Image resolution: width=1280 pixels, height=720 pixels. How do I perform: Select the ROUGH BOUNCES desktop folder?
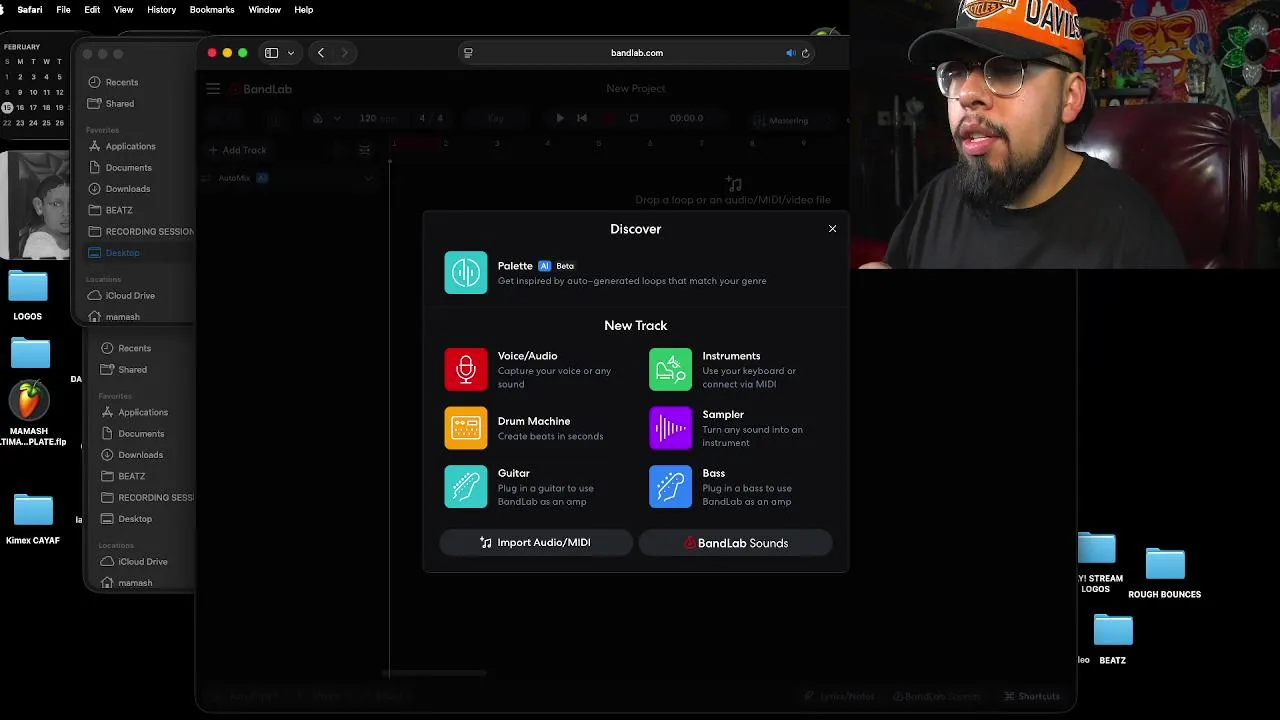click(x=1165, y=564)
